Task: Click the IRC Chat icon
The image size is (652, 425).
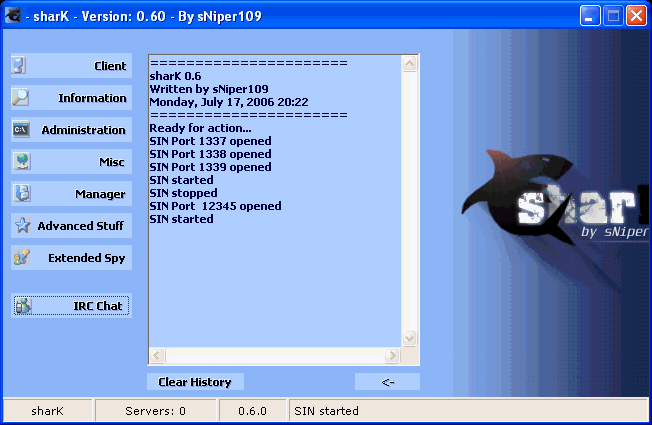Action: 21,306
